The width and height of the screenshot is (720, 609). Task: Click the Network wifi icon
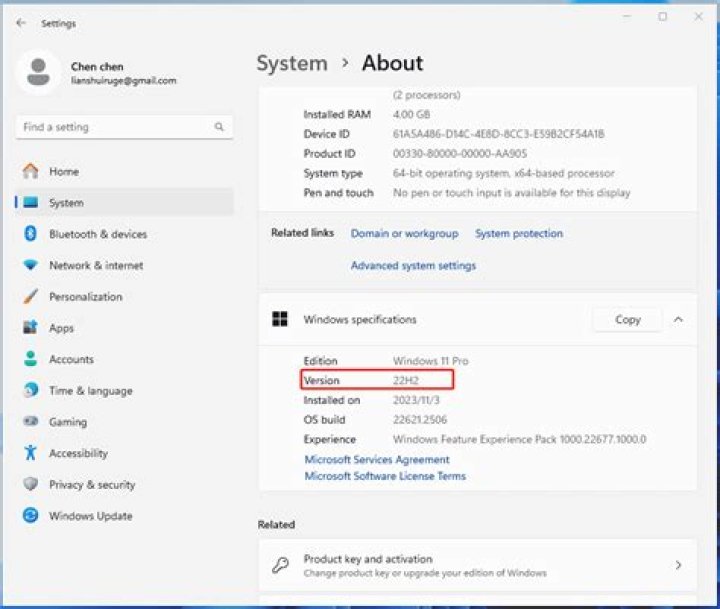pos(31,265)
